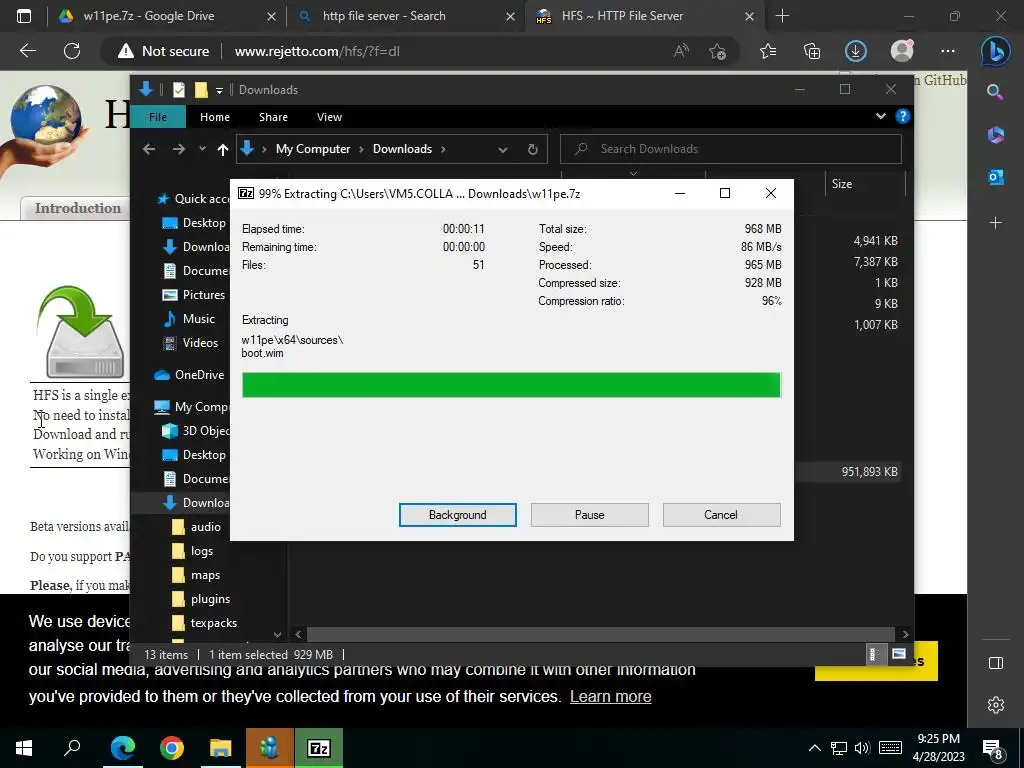The width and height of the screenshot is (1024, 768).
Task: Cancel the w11pe.7z extraction
Action: click(721, 515)
